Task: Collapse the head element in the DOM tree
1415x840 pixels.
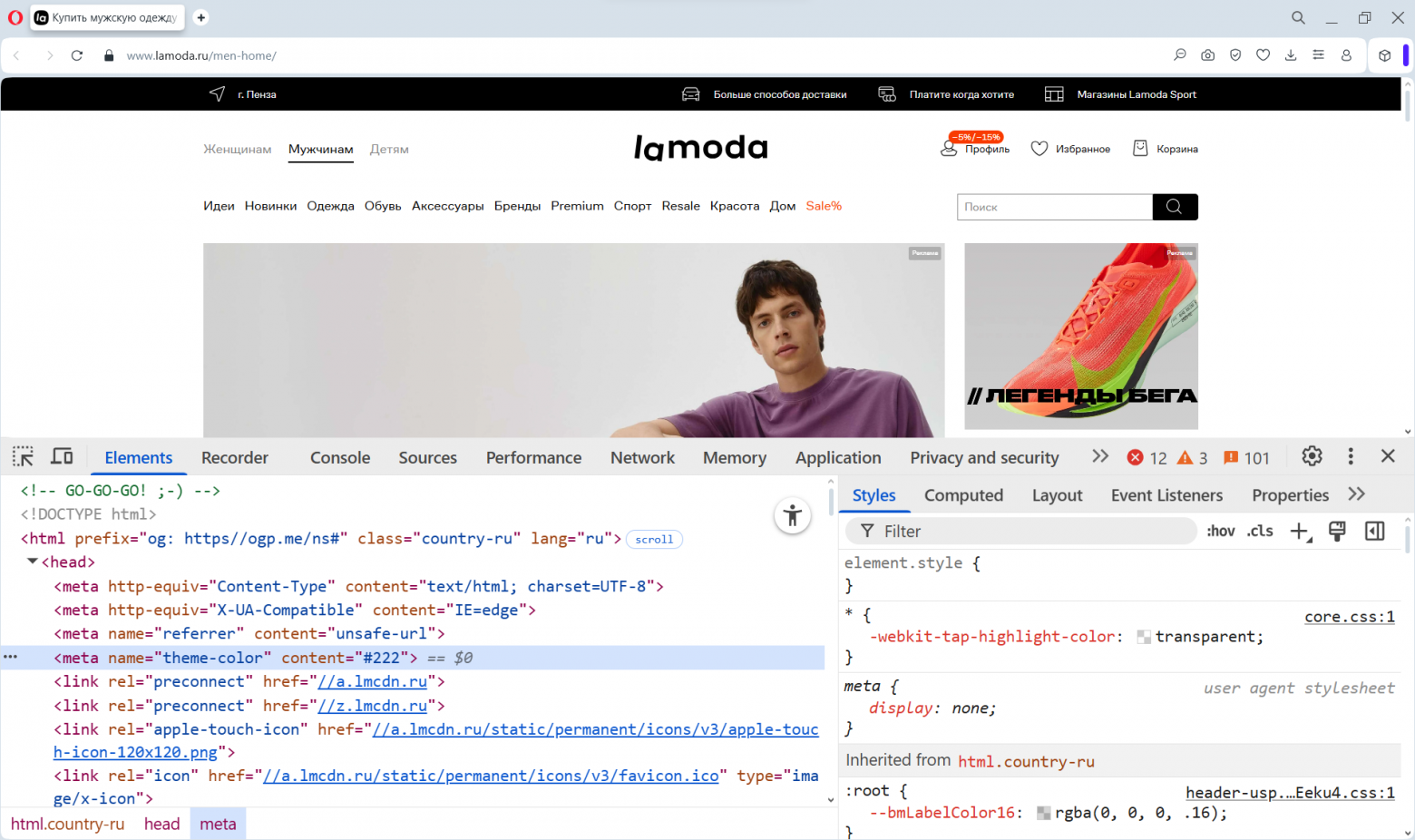Action: (33, 562)
